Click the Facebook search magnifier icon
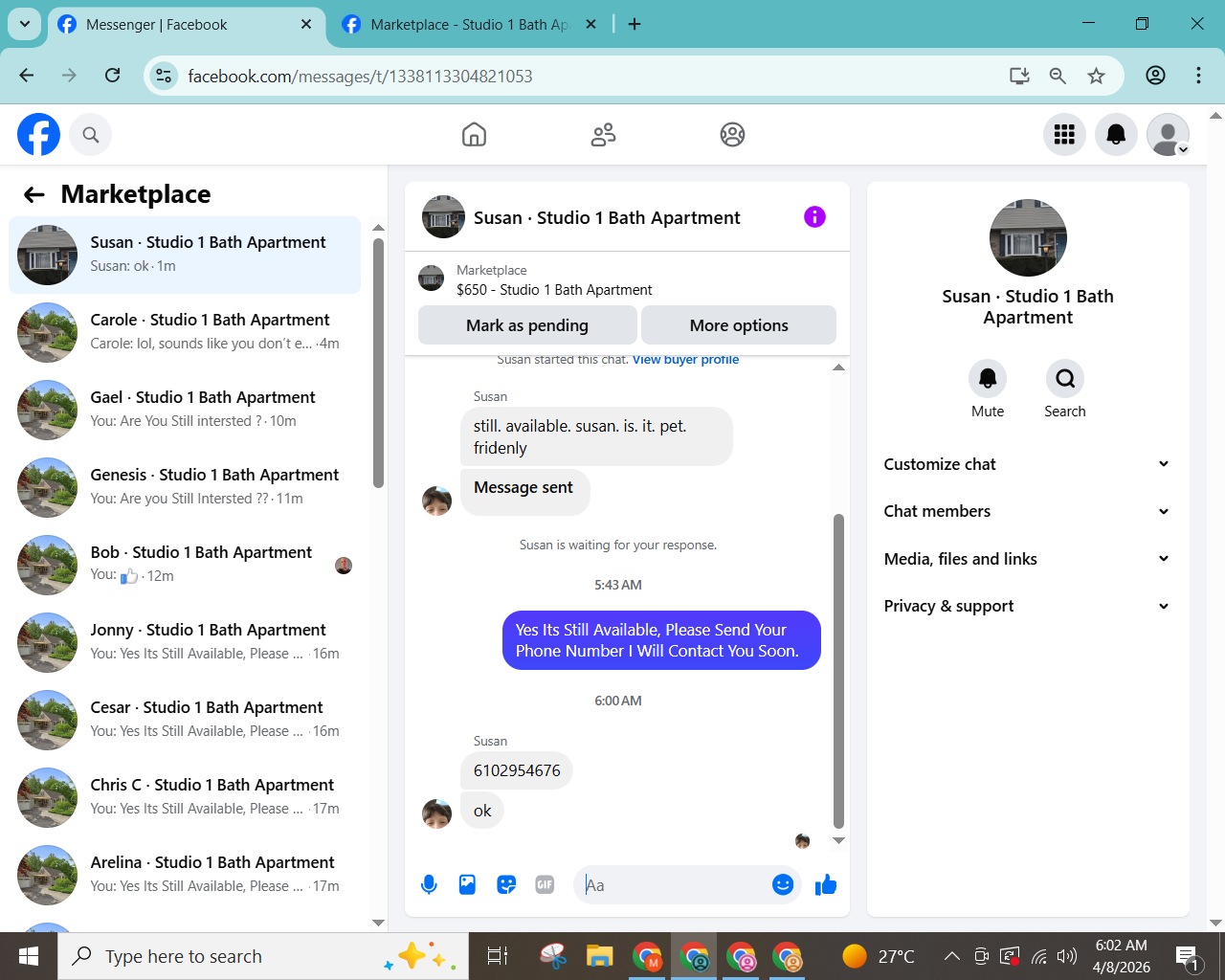 pos(91,135)
